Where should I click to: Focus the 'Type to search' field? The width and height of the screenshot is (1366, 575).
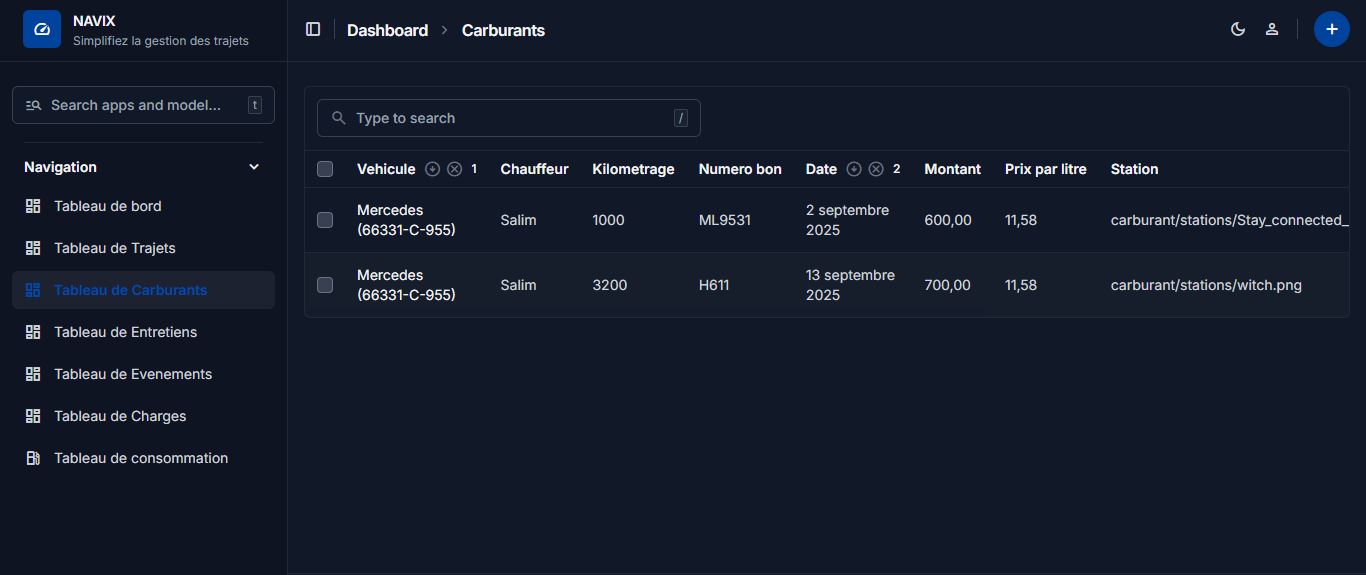coord(508,118)
